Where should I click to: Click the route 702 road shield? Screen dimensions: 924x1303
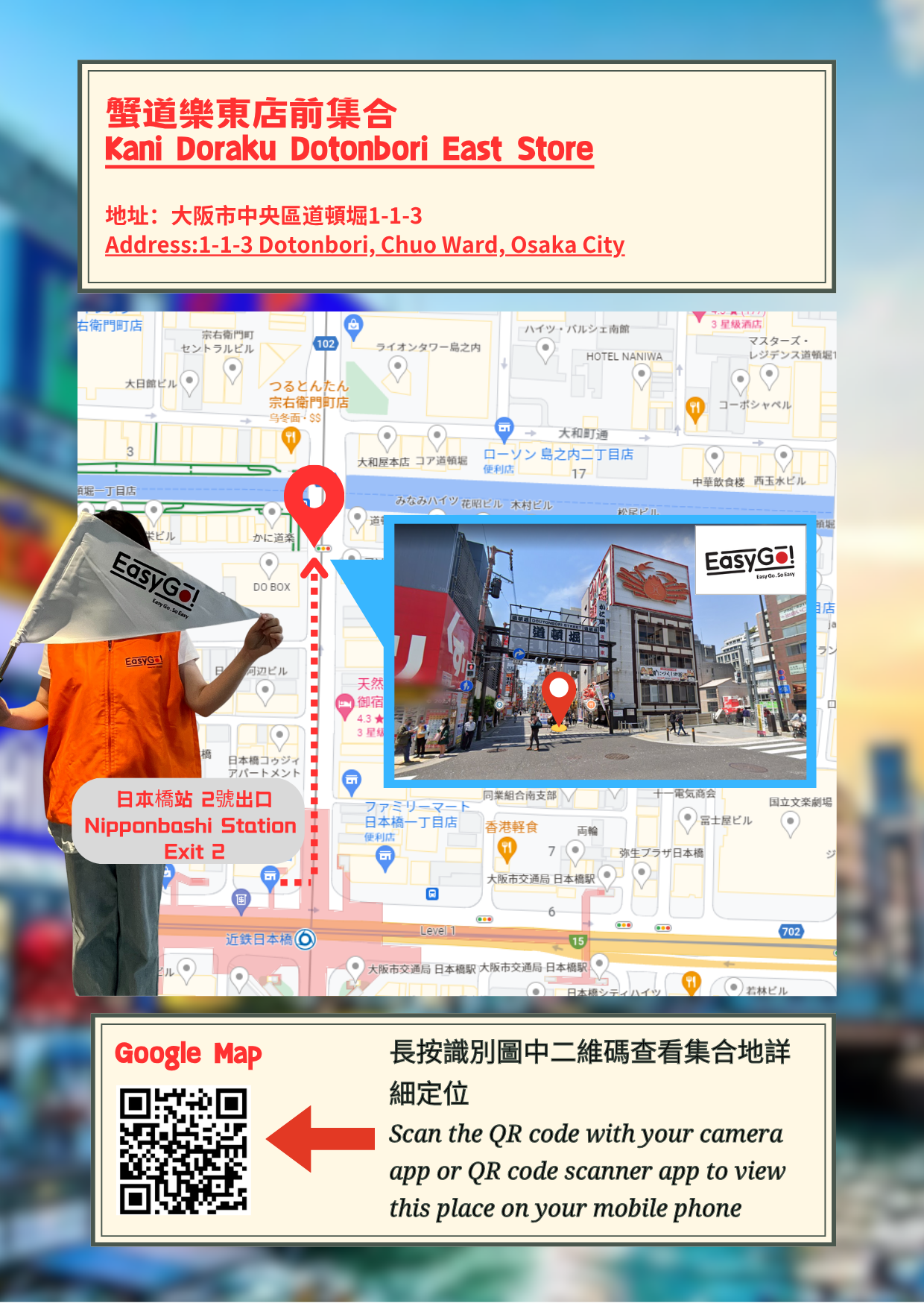(791, 931)
